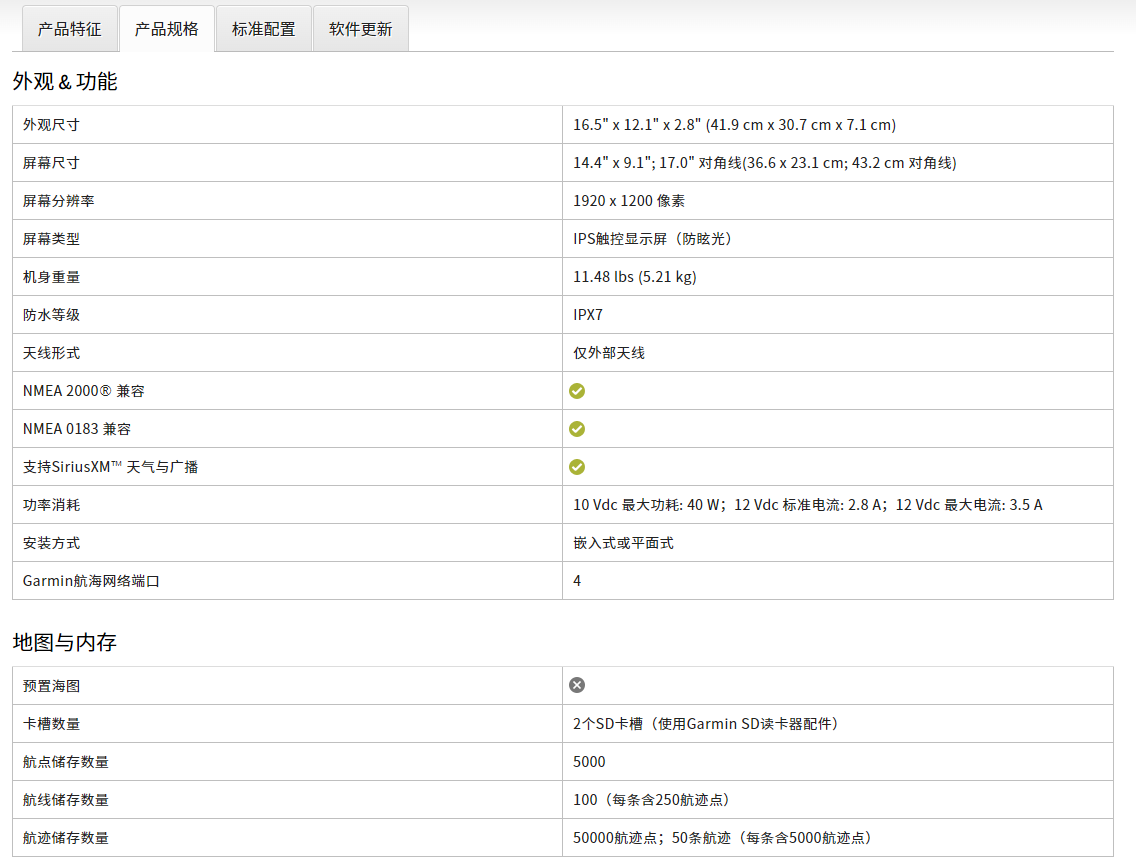Click the 仅外部天线 antenna value

pos(609,353)
